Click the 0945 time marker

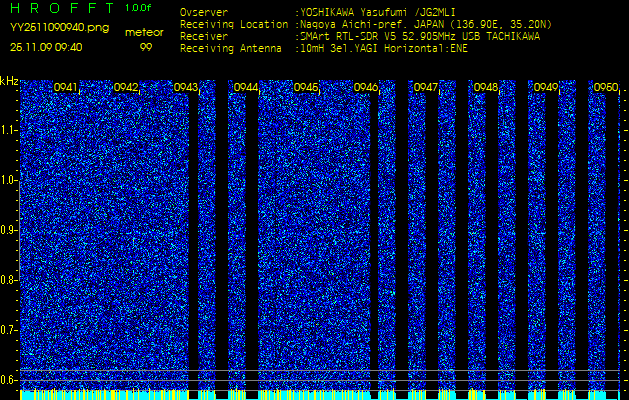click(x=306, y=87)
